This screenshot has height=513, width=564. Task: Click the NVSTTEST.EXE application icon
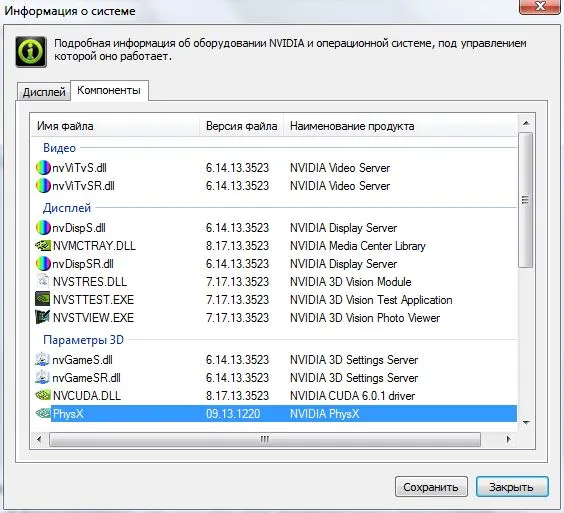pos(43,299)
